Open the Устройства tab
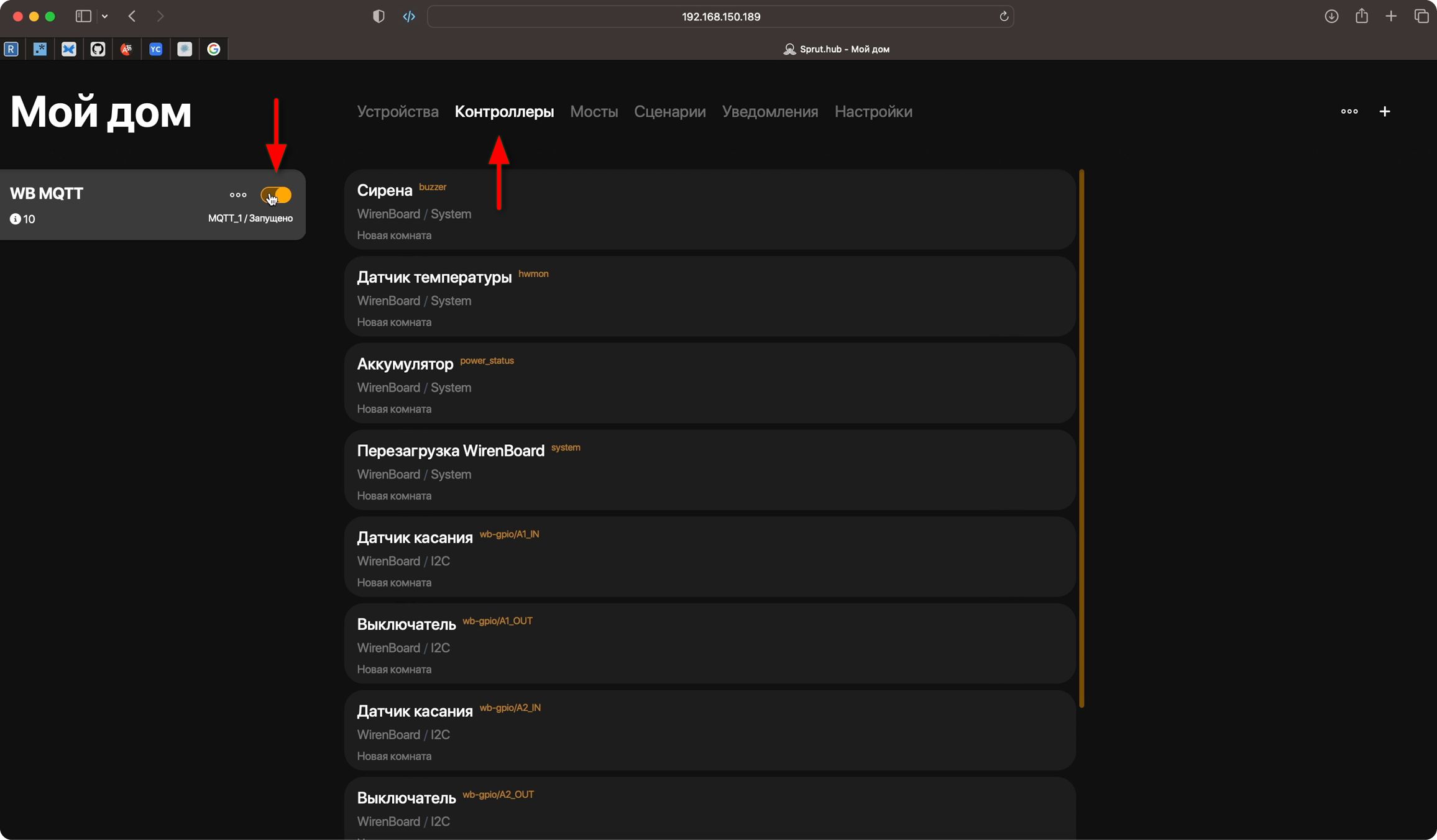 click(398, 111)
